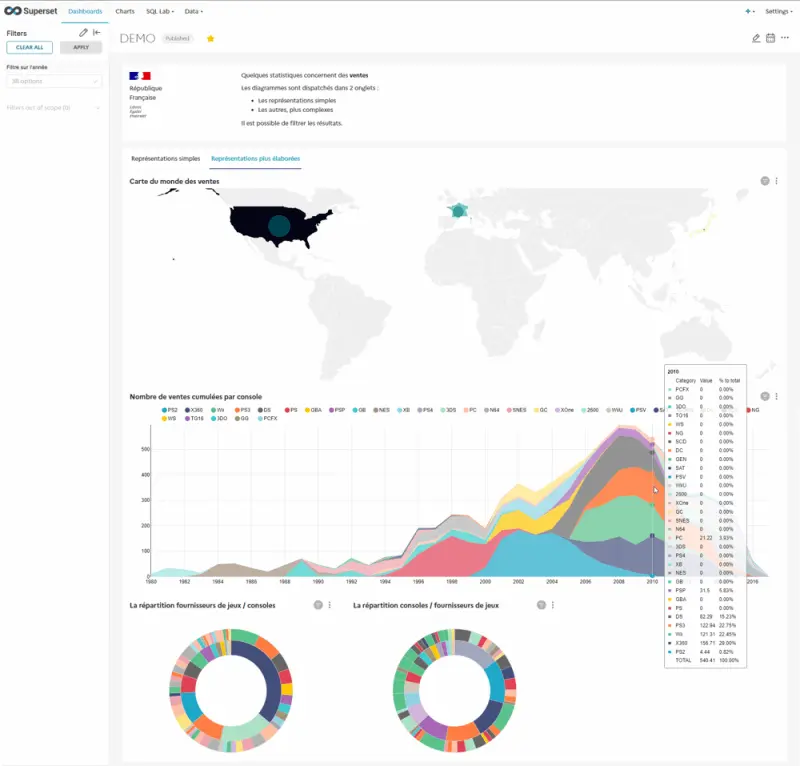The height and width of the screenshot is (766, 800).
Task: Open the plus (new) dropdown menu
Action: pos(749,11)
